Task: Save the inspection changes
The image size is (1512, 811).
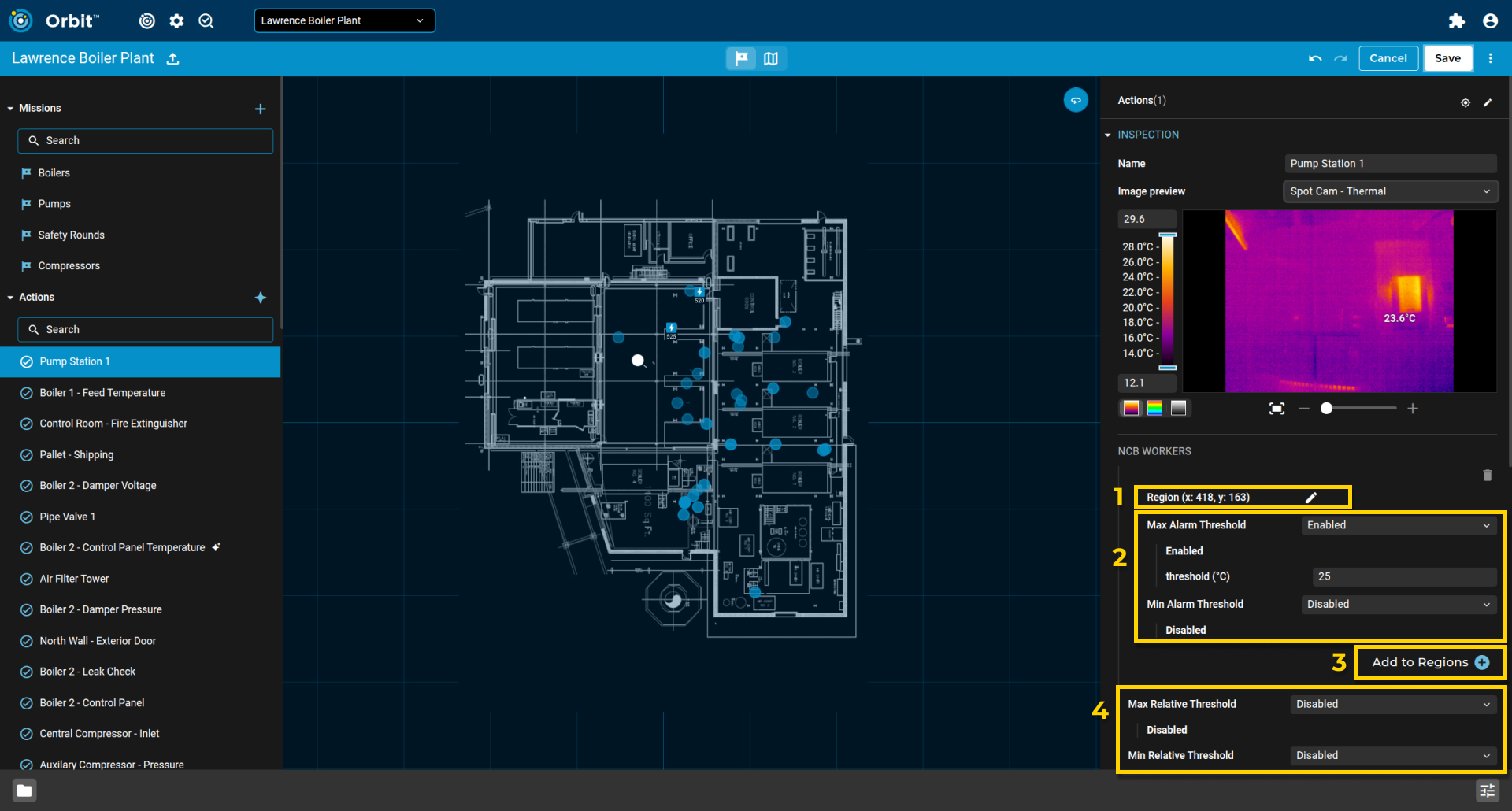Action: coord(1447,57)
